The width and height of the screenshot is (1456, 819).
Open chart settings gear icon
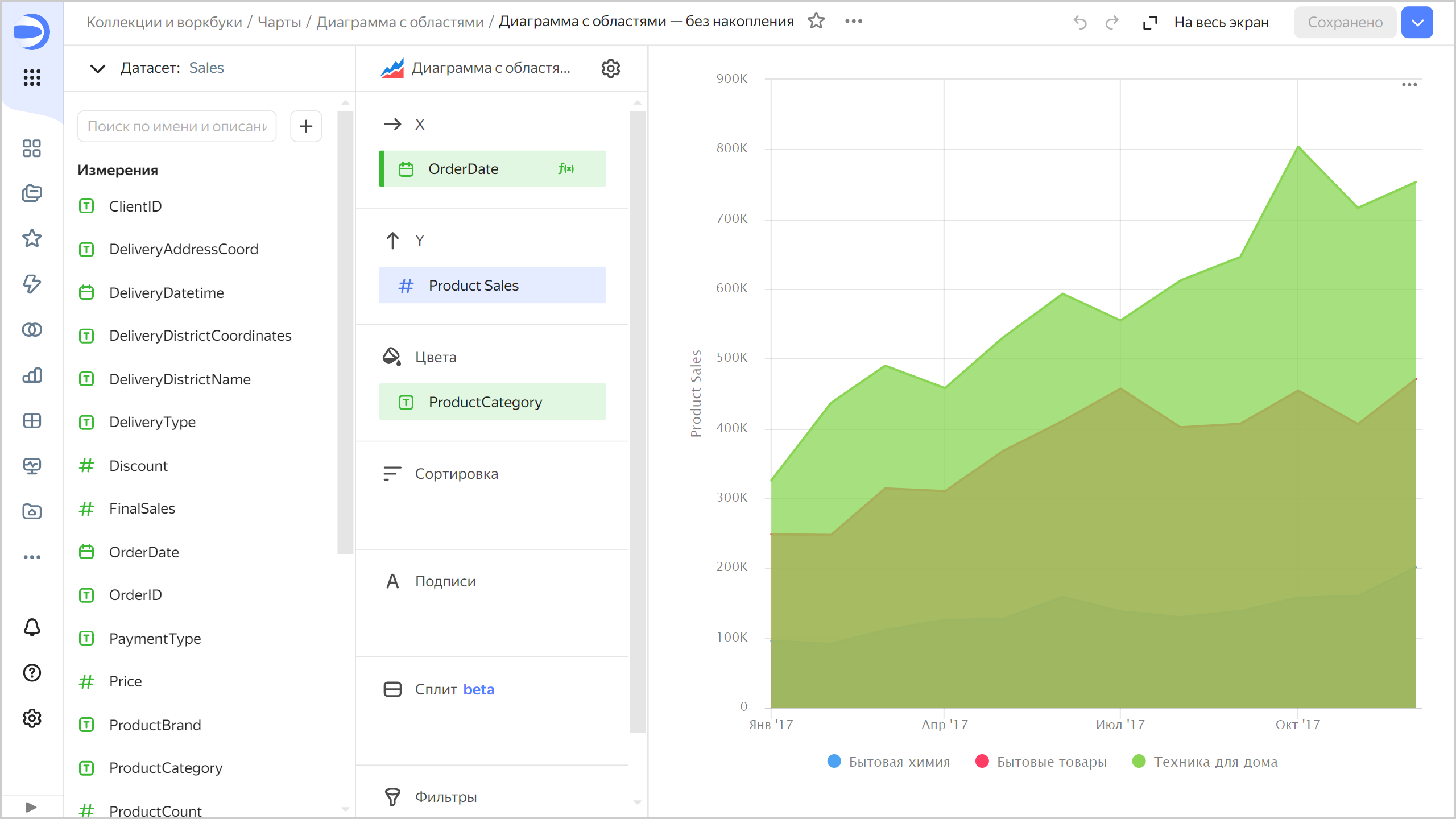point(610,68)
